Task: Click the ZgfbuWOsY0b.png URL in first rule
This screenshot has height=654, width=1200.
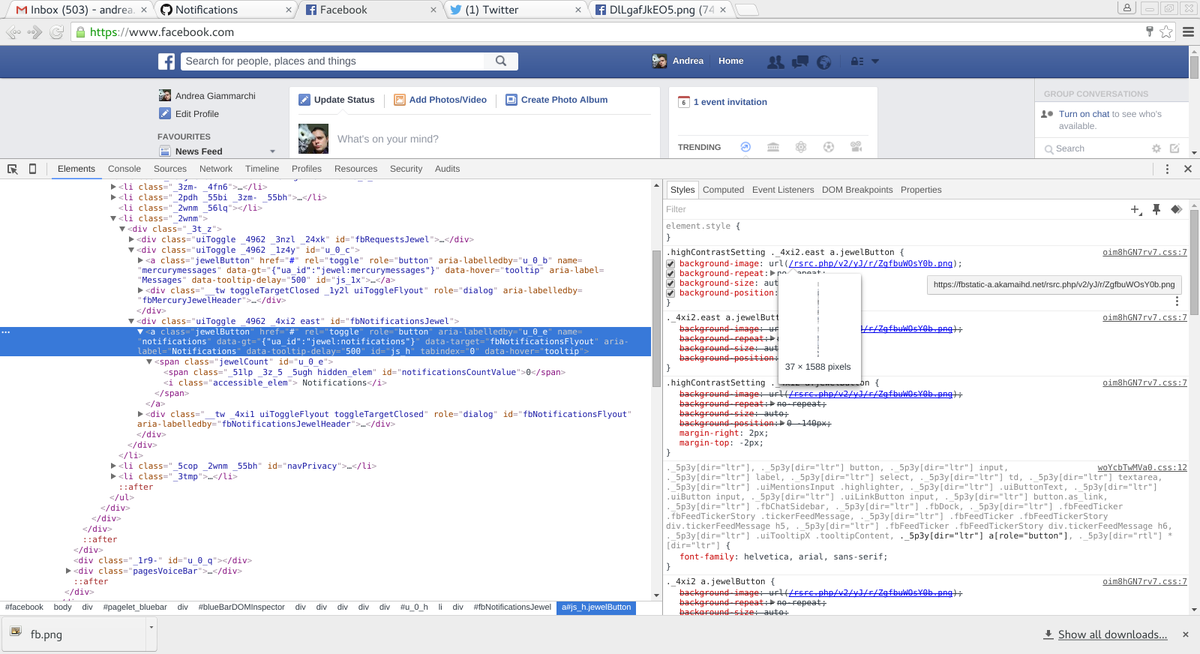Action: [x=873, y=264]
